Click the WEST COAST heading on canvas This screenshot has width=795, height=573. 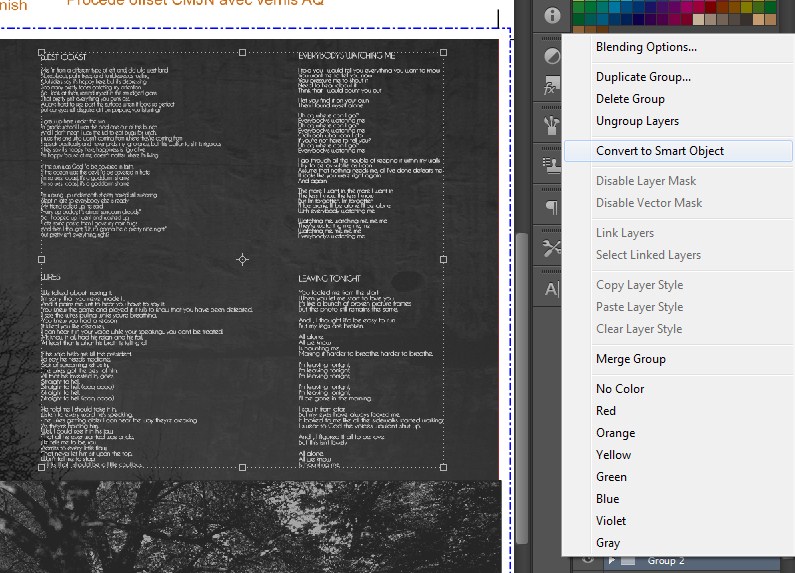pos(63,57)
